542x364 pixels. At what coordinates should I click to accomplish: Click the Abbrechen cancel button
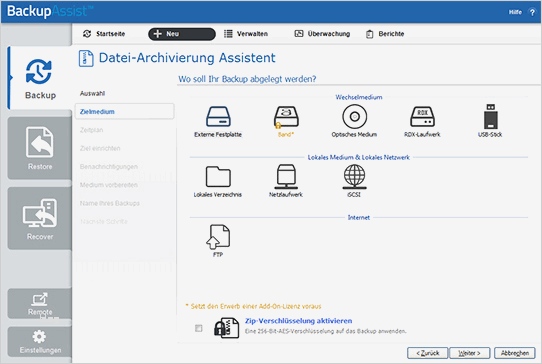coord(515,353)
